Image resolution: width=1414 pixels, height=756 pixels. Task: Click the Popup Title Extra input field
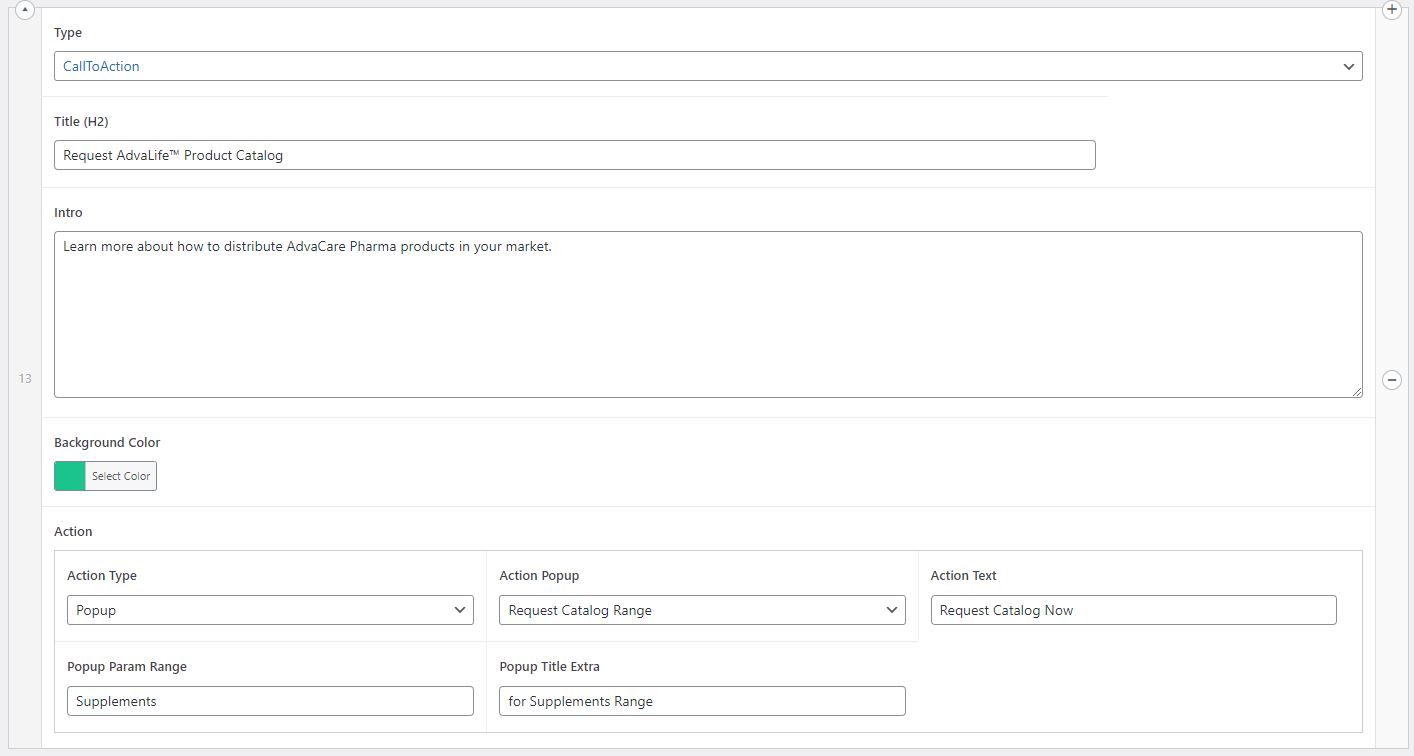click(702, 701)
